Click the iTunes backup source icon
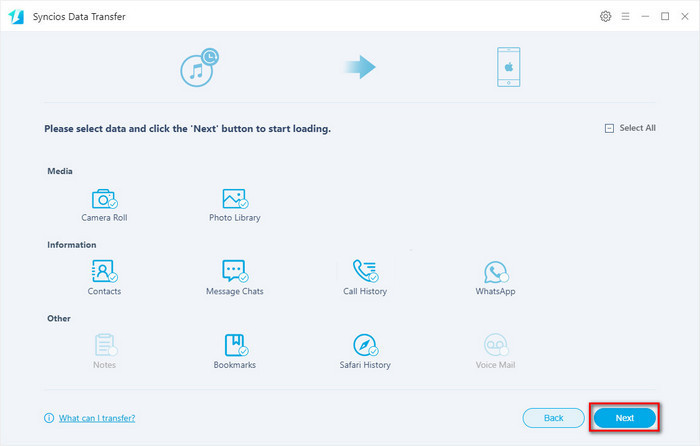 [x=199, y=67]
